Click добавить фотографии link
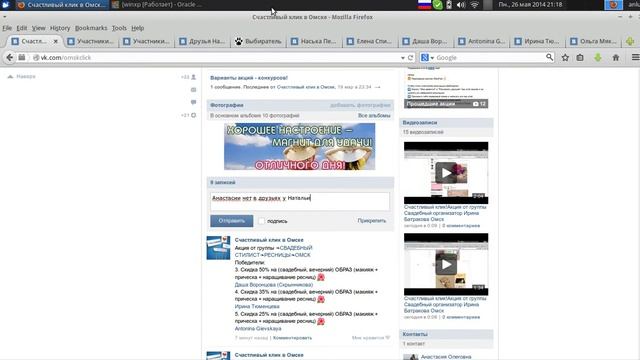Image resolution: width=640 pixels, height=360 pixels. coord(360,105)
